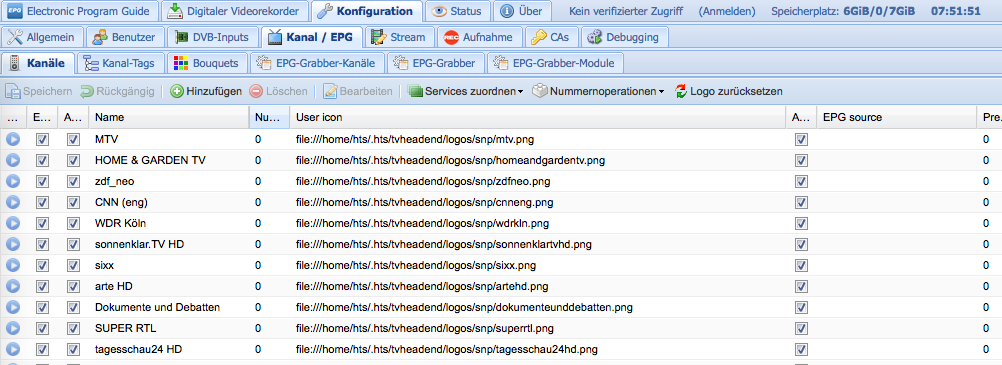Play the MTV channel stream icon
Screen dimensions: 1002x365
coord(13,139)
